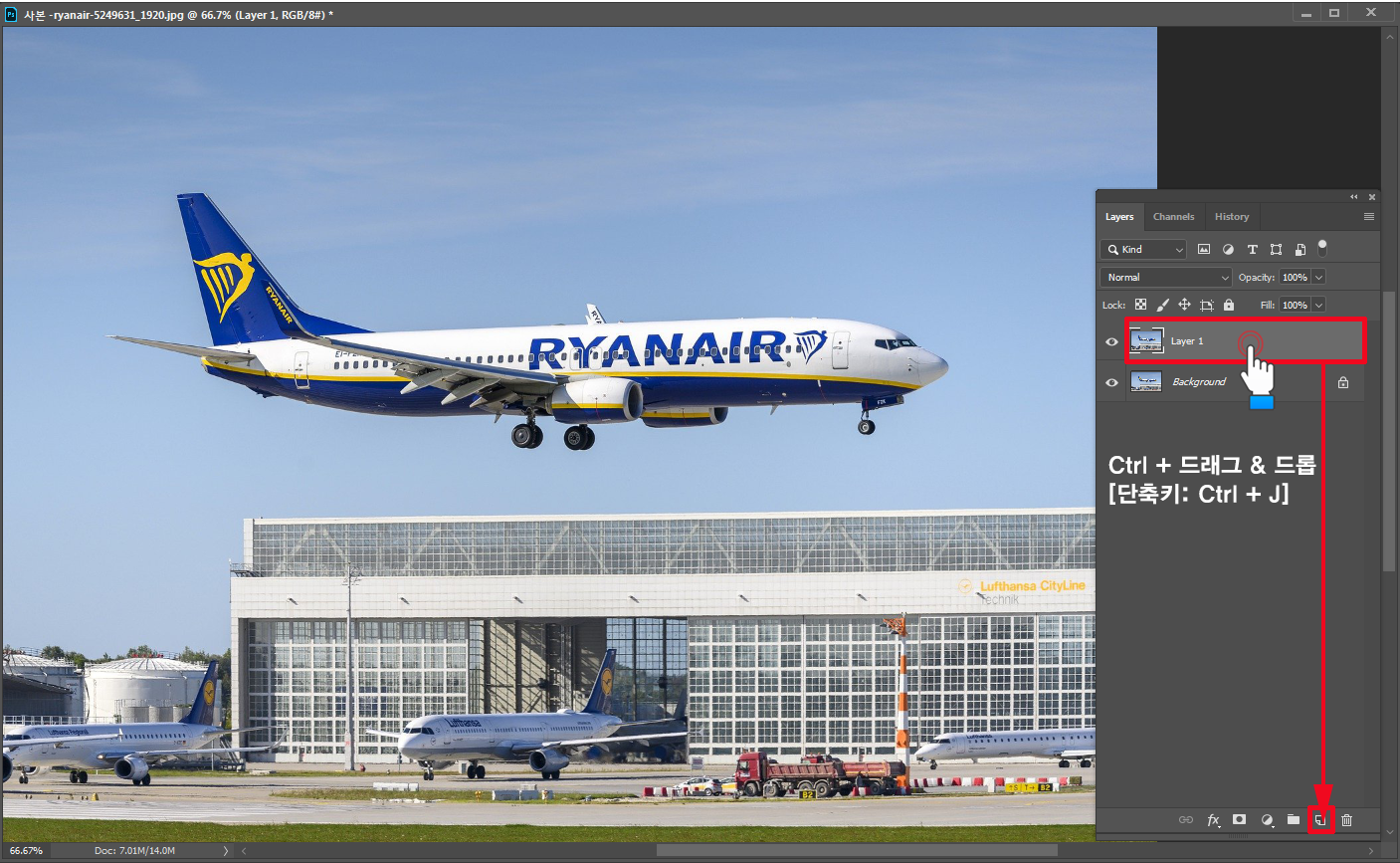Viewport: 1400px width, 863px height.
Task: Click the Background layer name
Action: point(1199,382)
